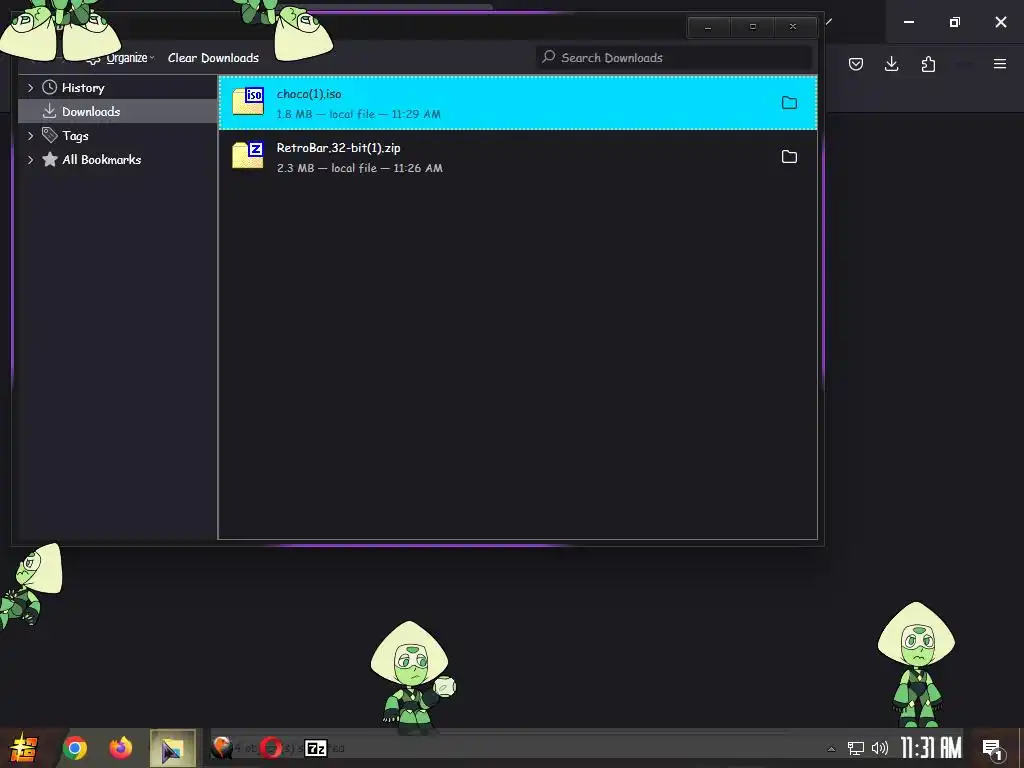The height and width of the screenshot is (768, 1024).
Task: Show hidden system tray icons
Action: tap(831, 749)
